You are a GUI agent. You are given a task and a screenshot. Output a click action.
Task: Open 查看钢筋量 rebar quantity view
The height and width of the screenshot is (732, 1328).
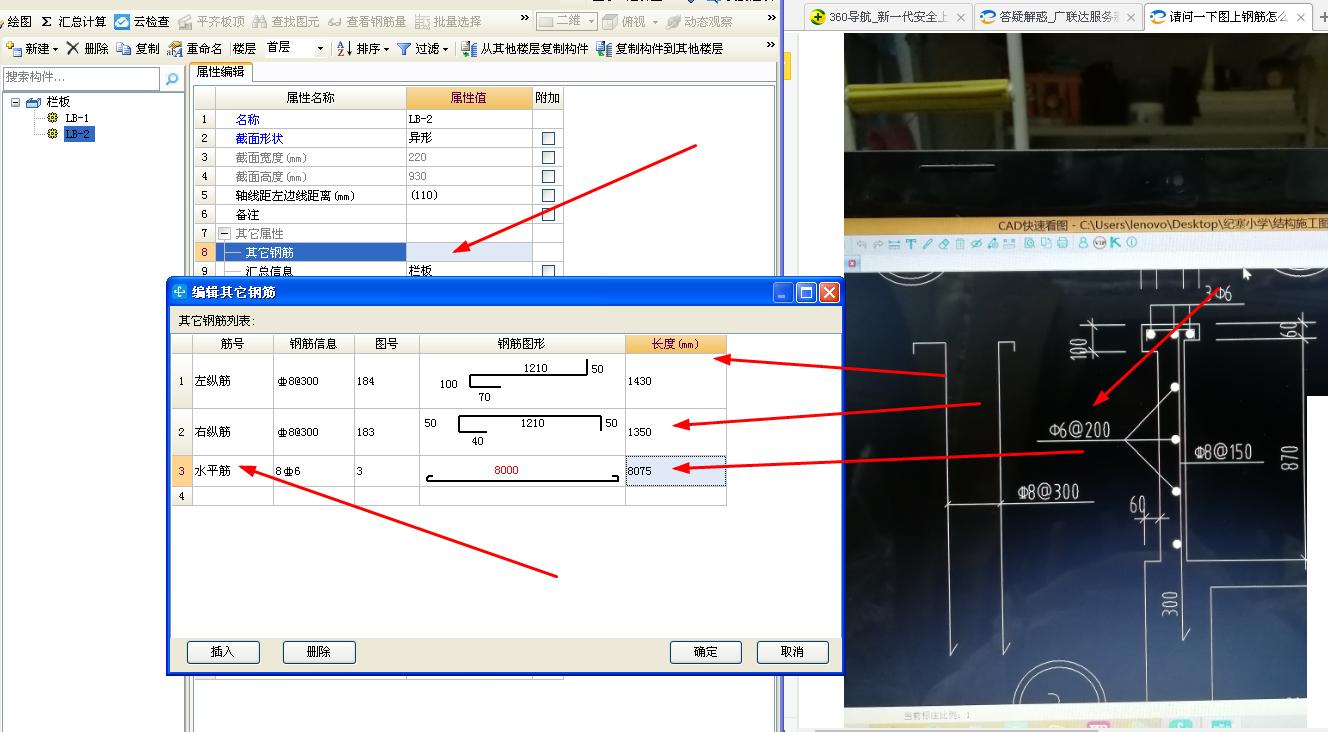coord(367,21)
